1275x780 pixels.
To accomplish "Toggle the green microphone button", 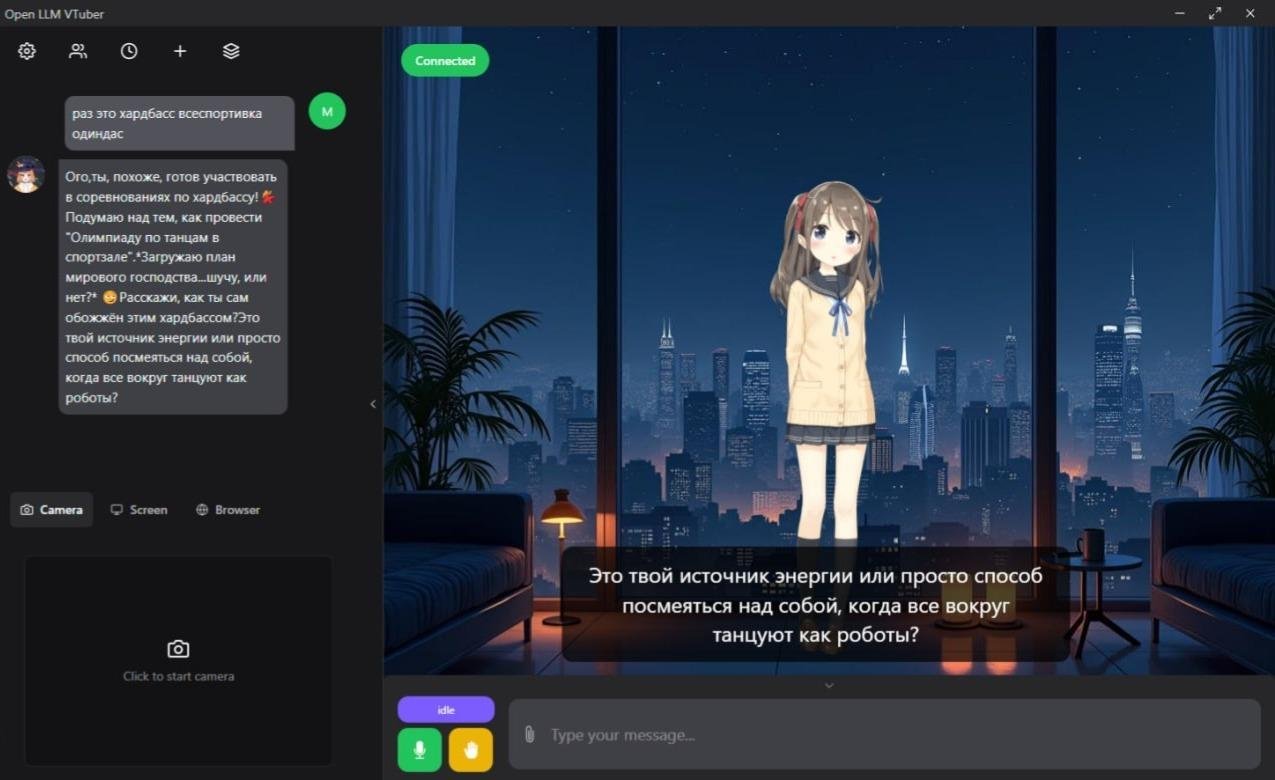I will coord(419,750).
